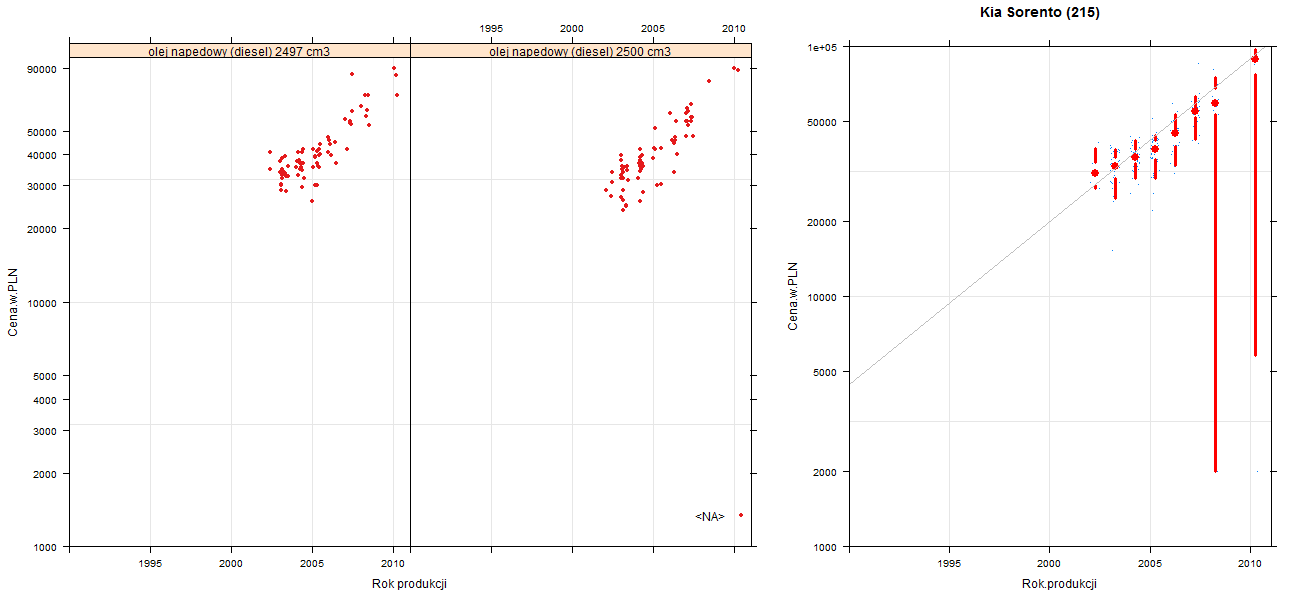The height and width of the screenshot is (600, 1300).
Task: Click the '2000' x-axis label on the Kia Sorento plot
Action: click(1049, 564)
